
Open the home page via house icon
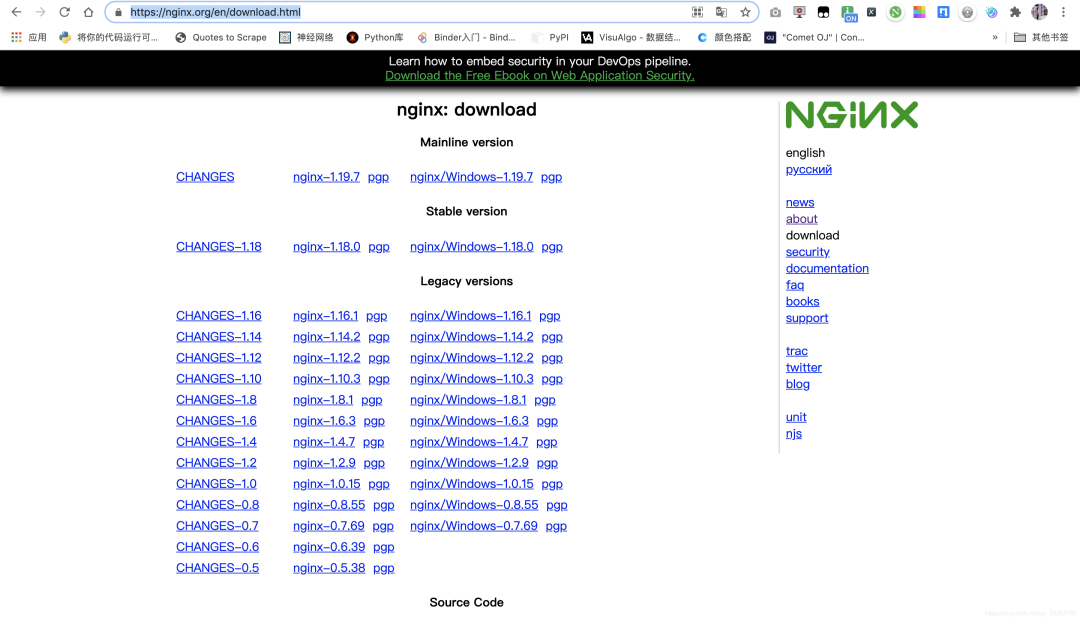coord(88,12)
